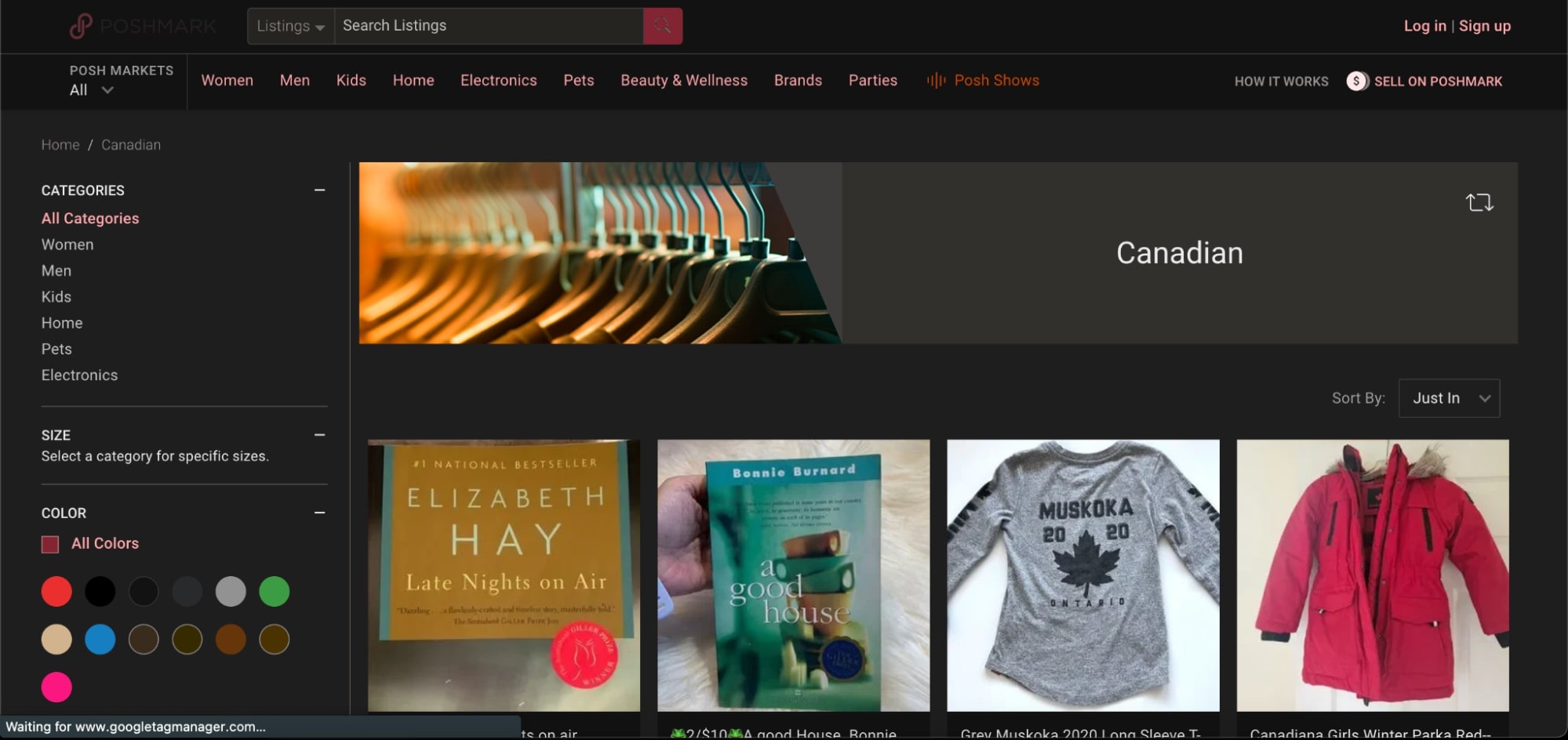Click Sell on Poshmark
1568x740 pixels.
point(1438,81)
